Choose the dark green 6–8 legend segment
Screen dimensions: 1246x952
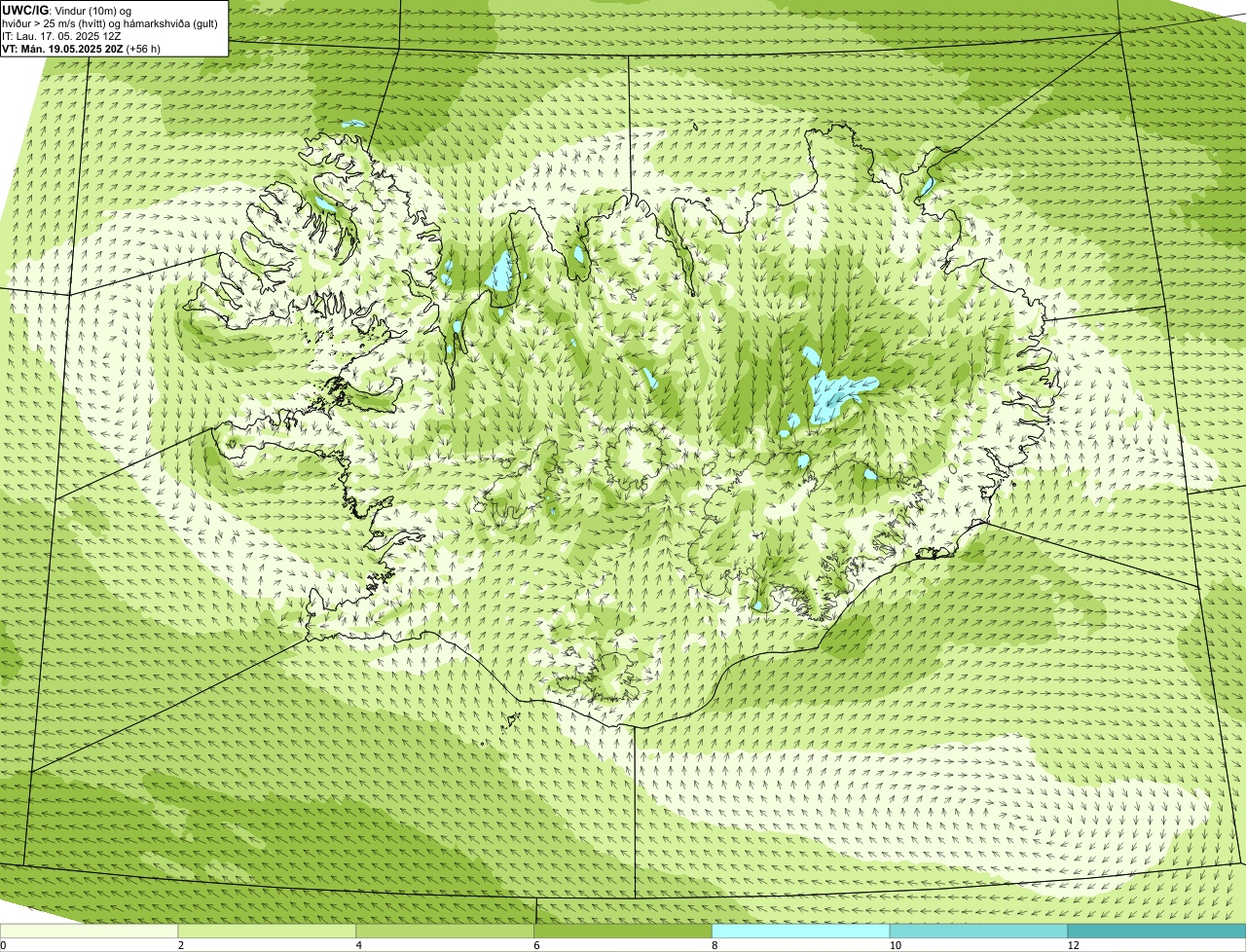pos(624,932)
